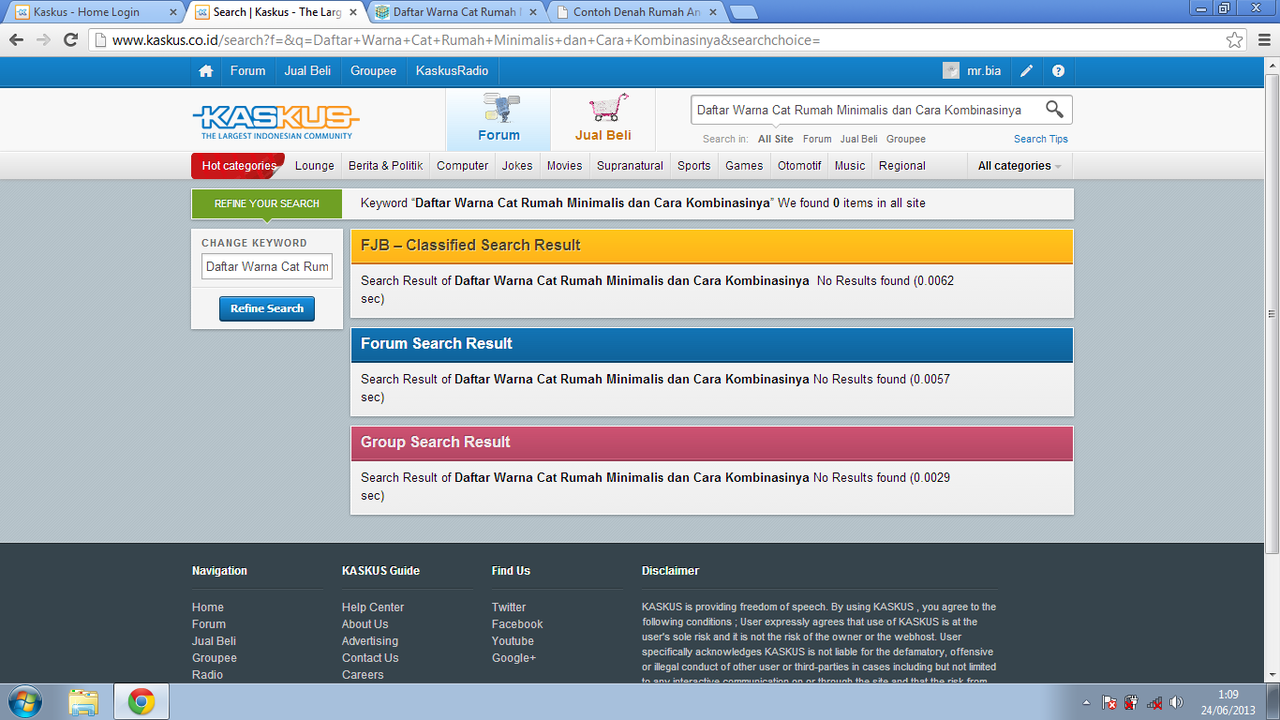Set search scope to Jual Beli
The image size is (1280, 720).
tap(859, 139)
